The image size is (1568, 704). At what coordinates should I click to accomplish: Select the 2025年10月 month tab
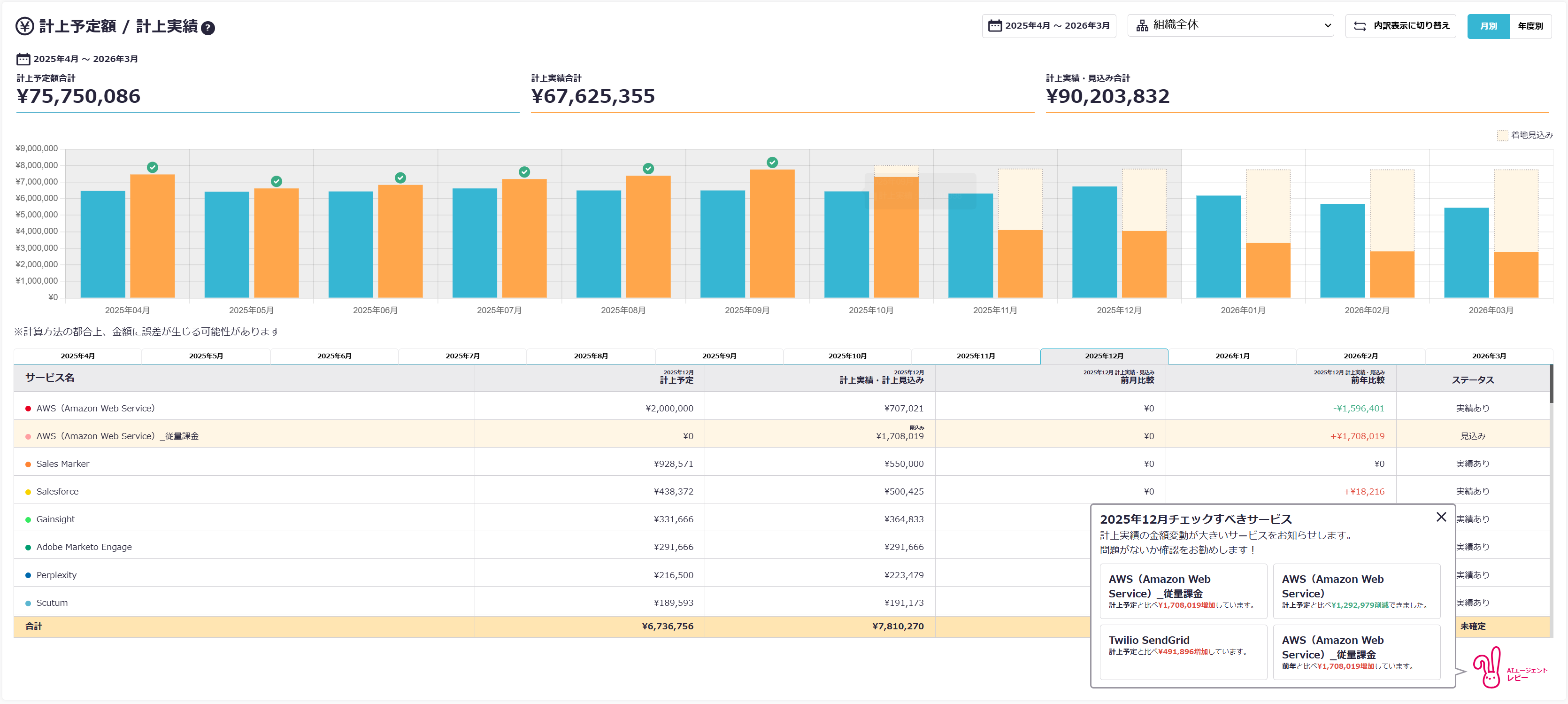(x=847, y=356)
